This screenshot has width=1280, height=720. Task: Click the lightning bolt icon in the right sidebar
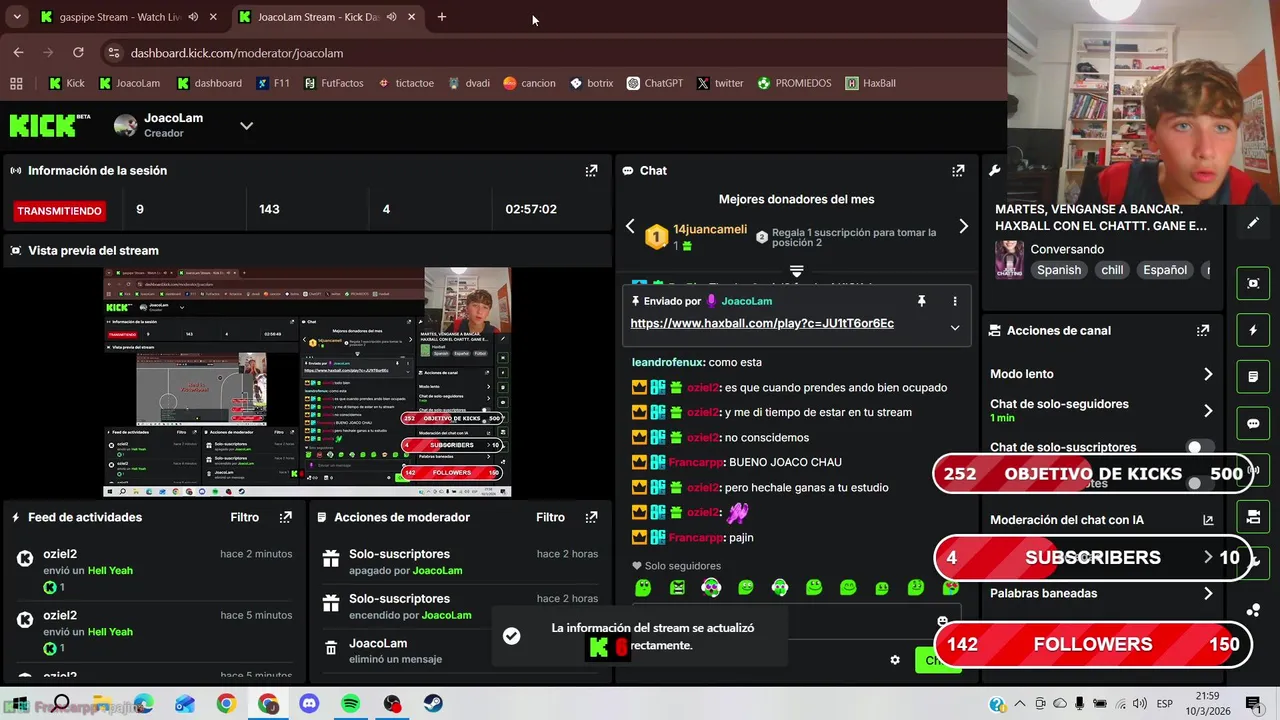(x=1253, y=330)
